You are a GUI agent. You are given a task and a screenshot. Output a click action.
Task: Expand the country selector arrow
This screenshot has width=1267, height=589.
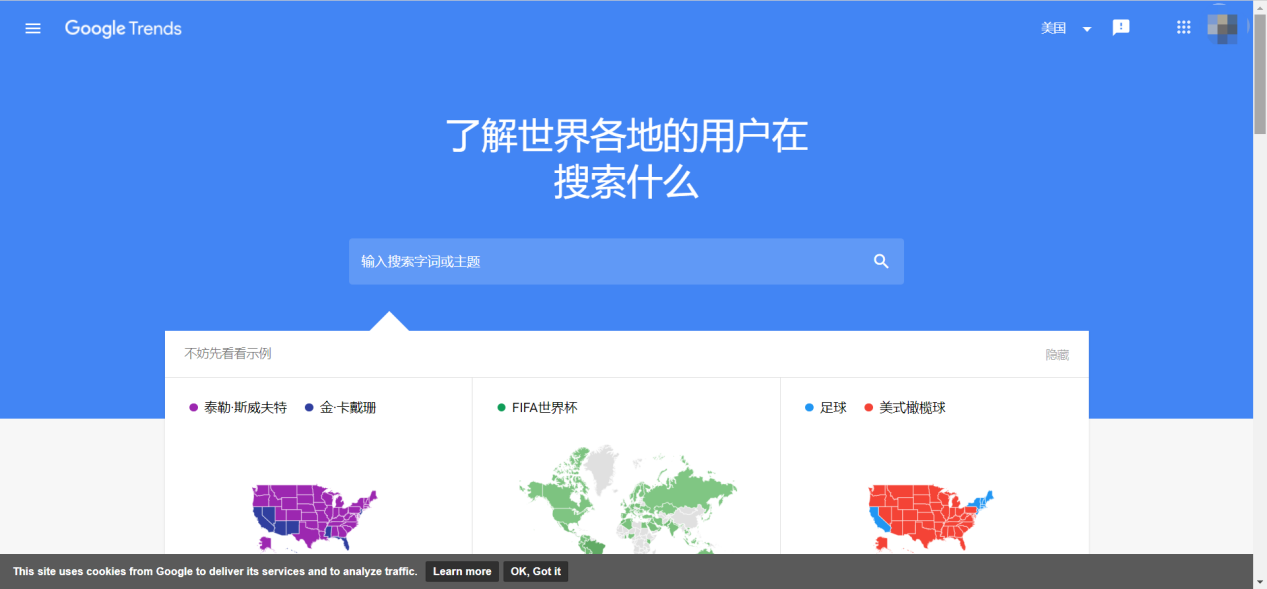click(x=1087, y=28)
